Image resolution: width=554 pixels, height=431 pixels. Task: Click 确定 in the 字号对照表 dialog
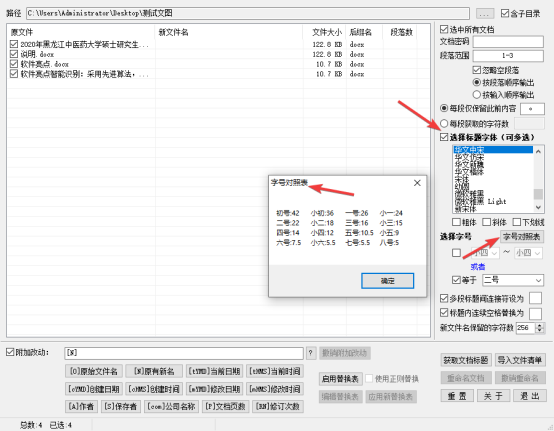click(388, 281)
